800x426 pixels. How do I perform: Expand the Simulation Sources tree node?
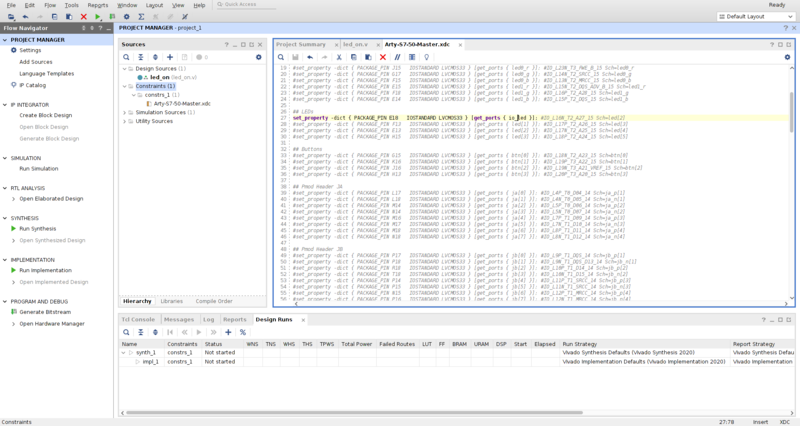124,112
